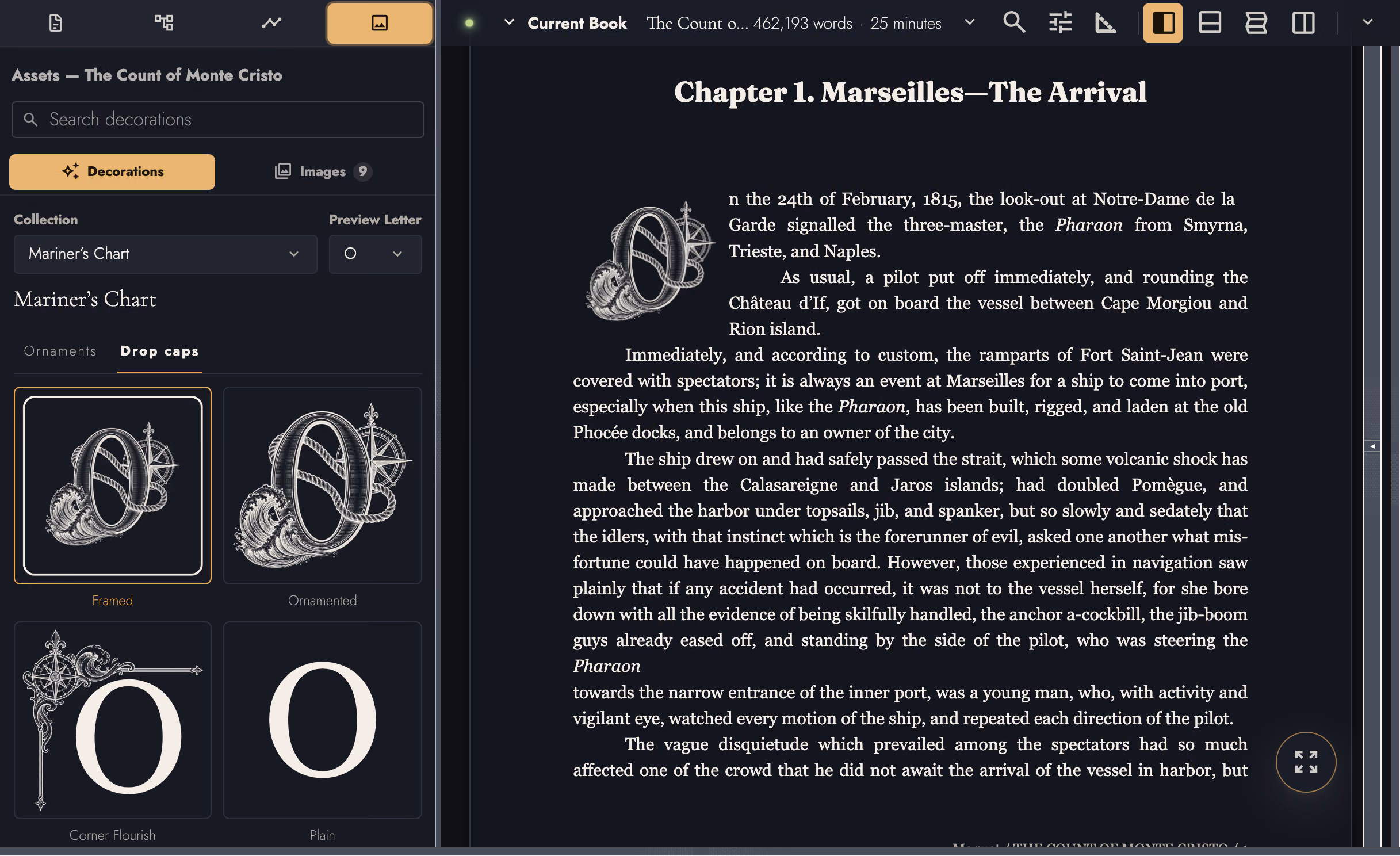The height and width of the screenshot is (856, 1400).
Task: Open the sliders settings icon
Action: point(1060,23)
